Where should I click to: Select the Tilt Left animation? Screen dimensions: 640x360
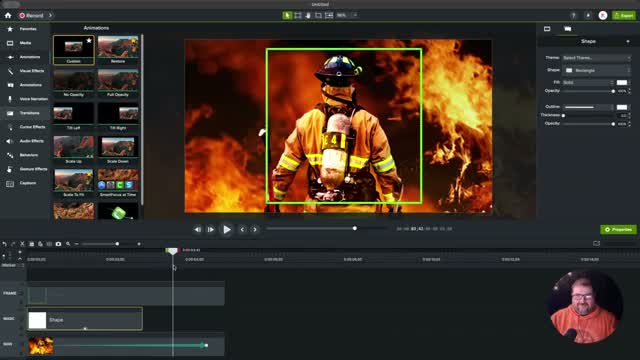click(73, 116)
